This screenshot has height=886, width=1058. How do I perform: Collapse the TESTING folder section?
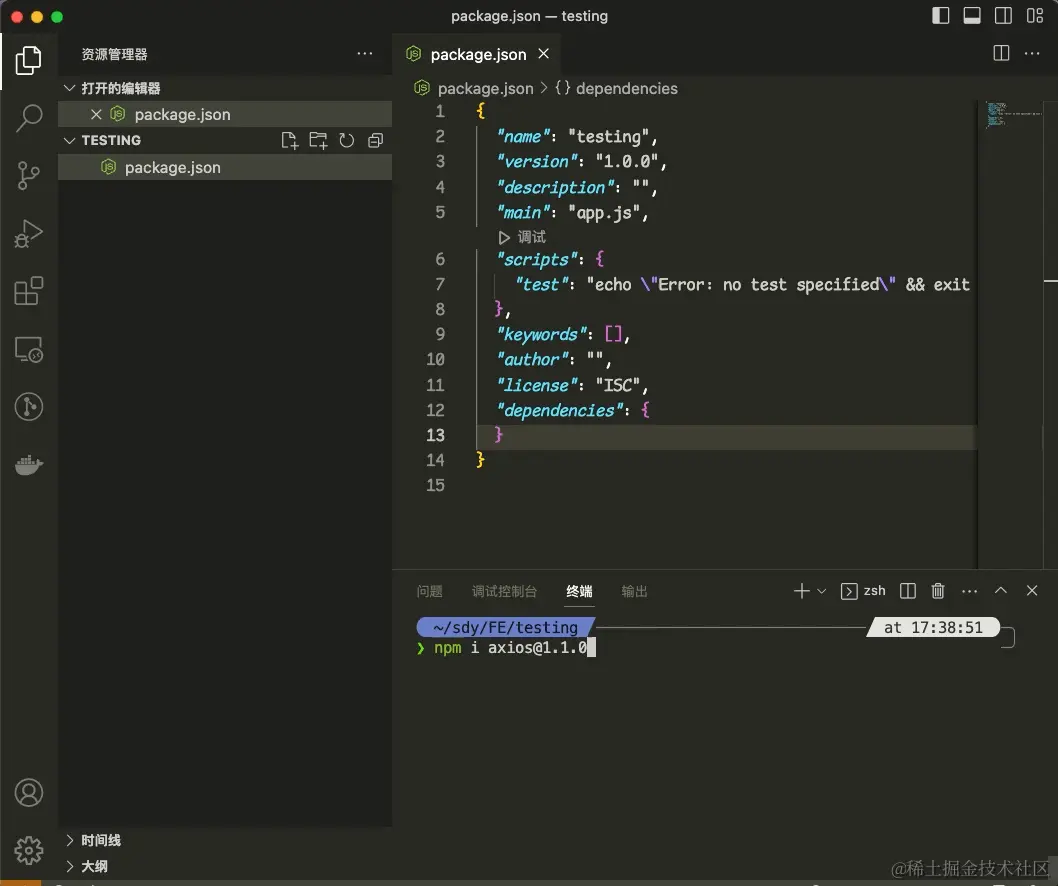tap(69, 140)
